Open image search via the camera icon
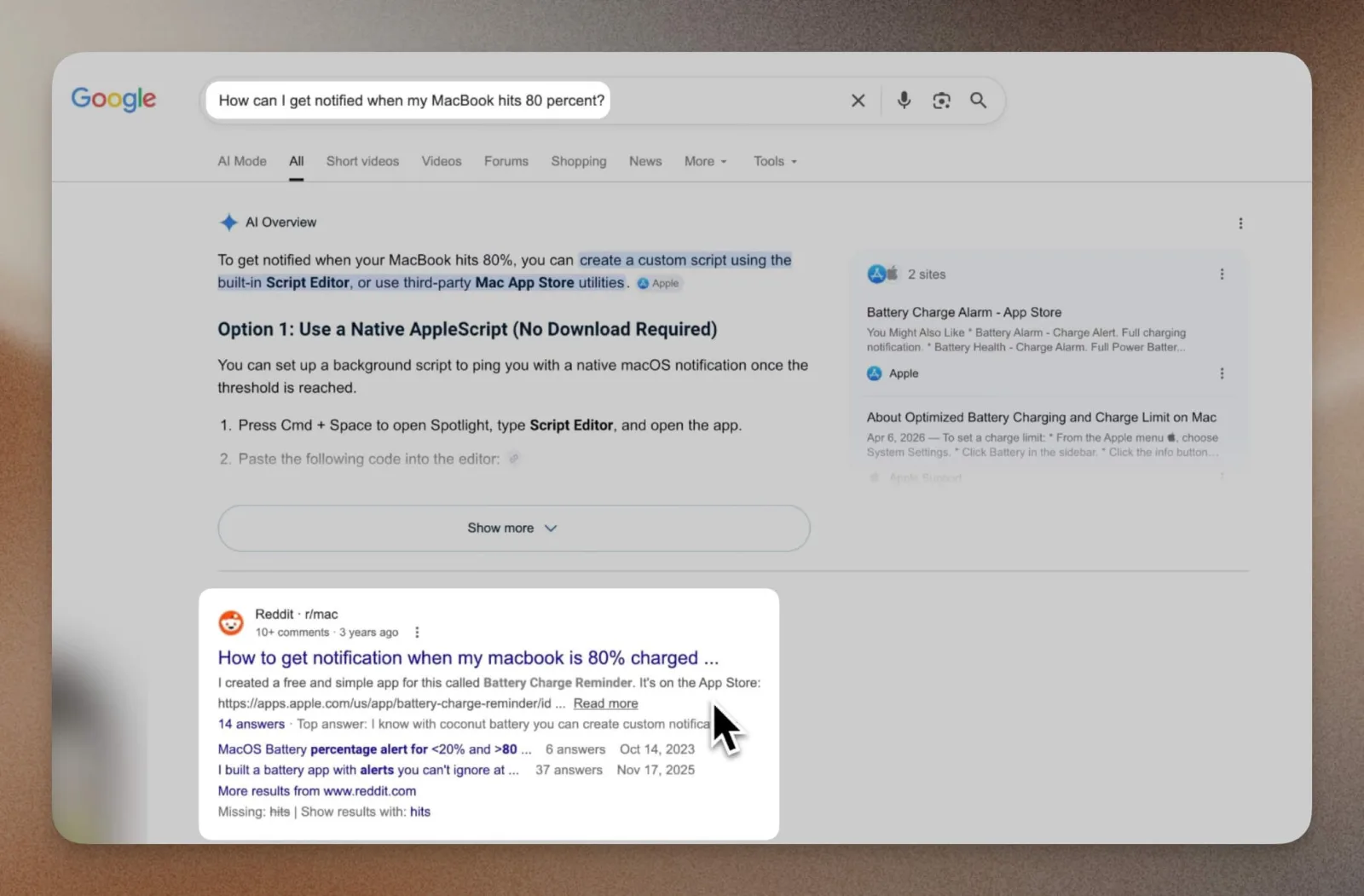1364x896 pixels. click(941, 101)
